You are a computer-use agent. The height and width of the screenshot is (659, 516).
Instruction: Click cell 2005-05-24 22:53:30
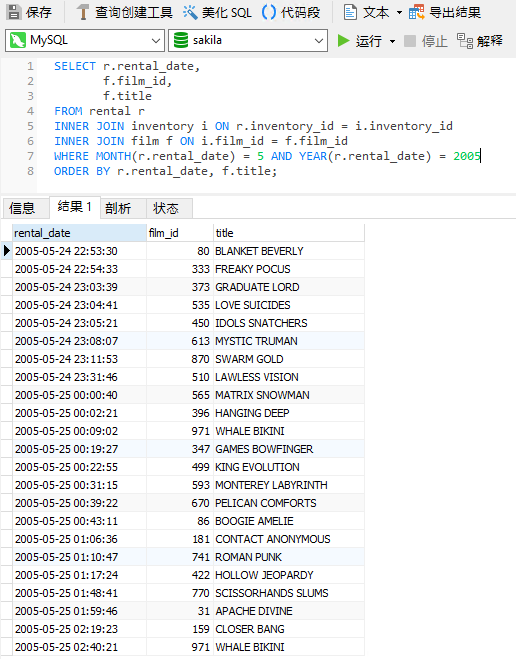[79, 251]
